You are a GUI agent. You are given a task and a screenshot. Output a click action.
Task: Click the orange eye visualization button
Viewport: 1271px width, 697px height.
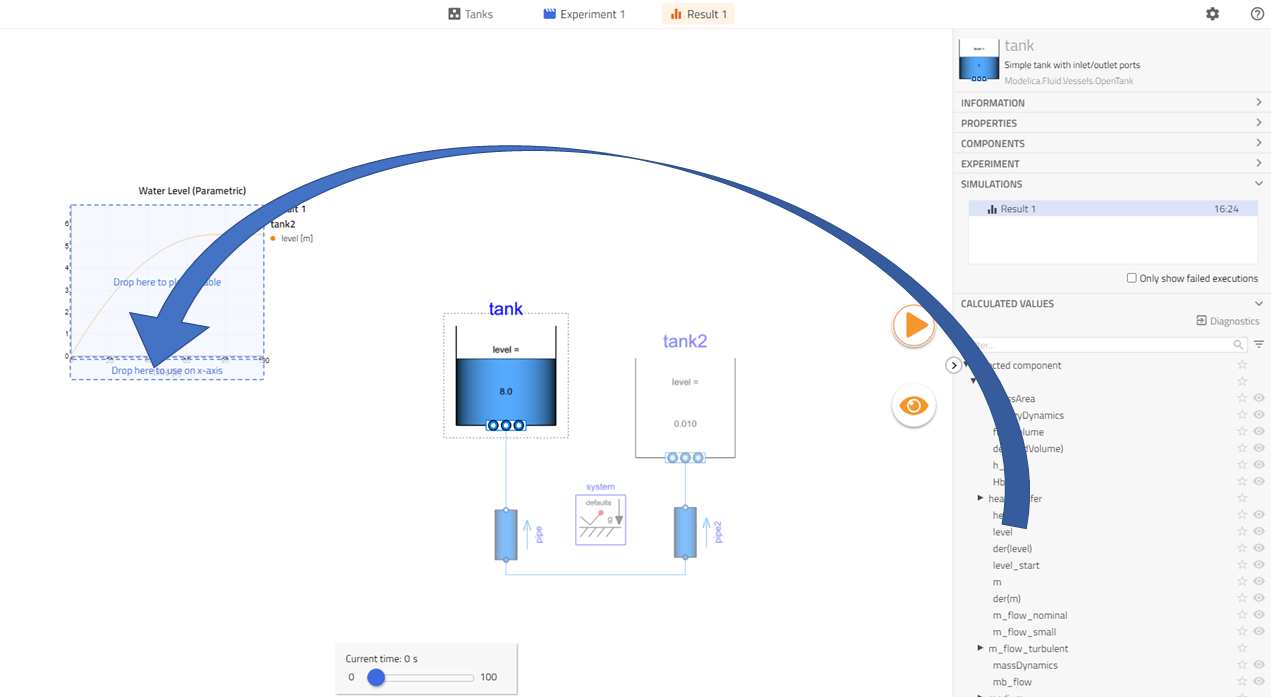(914, 406)
